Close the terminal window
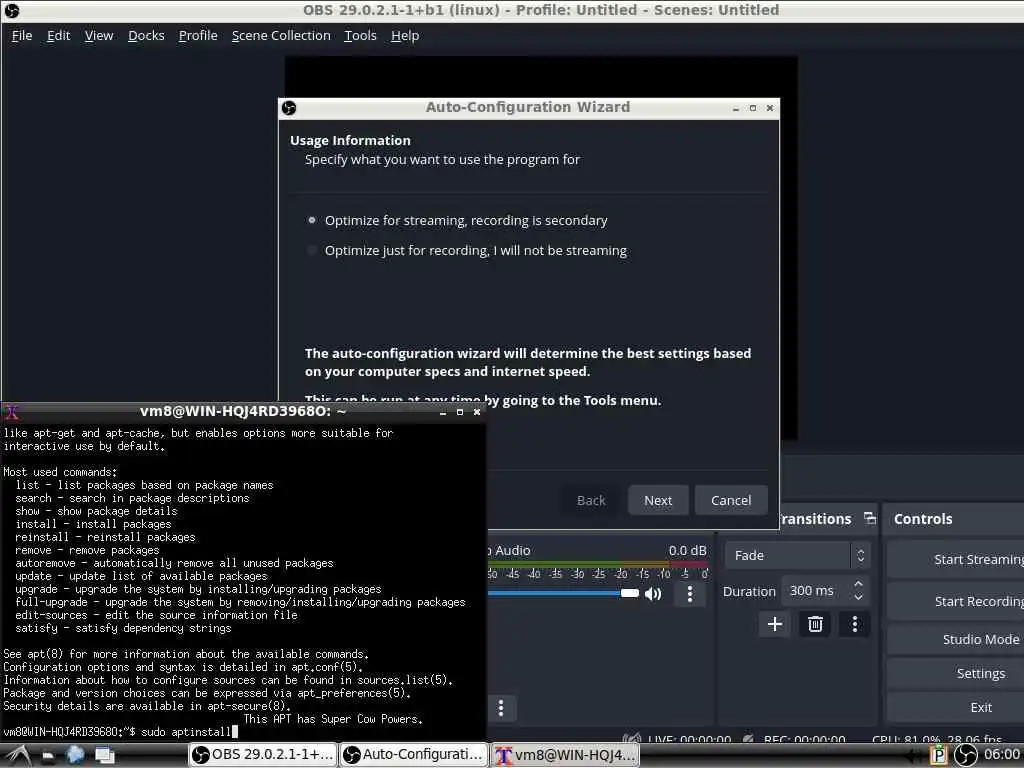This screenshot has height=768, width=1024. [477, 412]
